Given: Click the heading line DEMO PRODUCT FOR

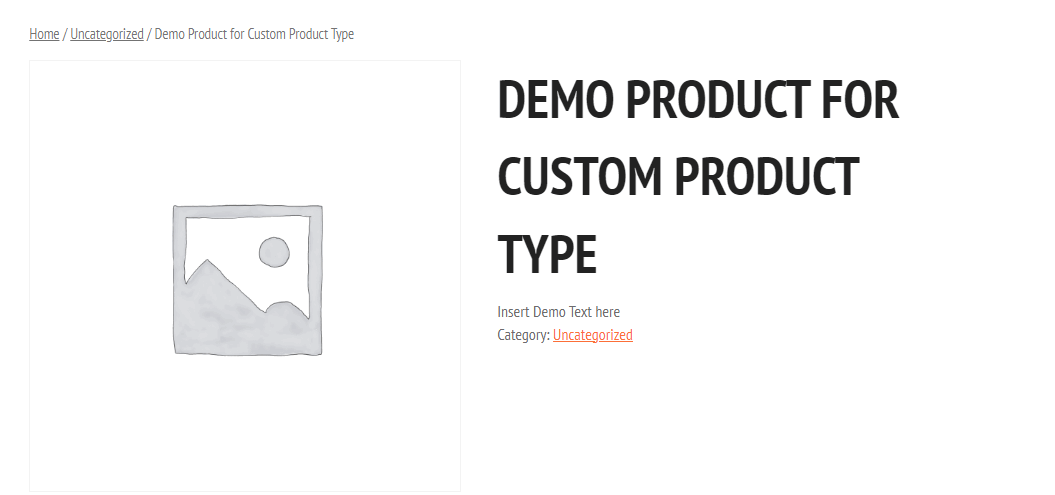Looking at the screenshot, I should coord(698,100).
